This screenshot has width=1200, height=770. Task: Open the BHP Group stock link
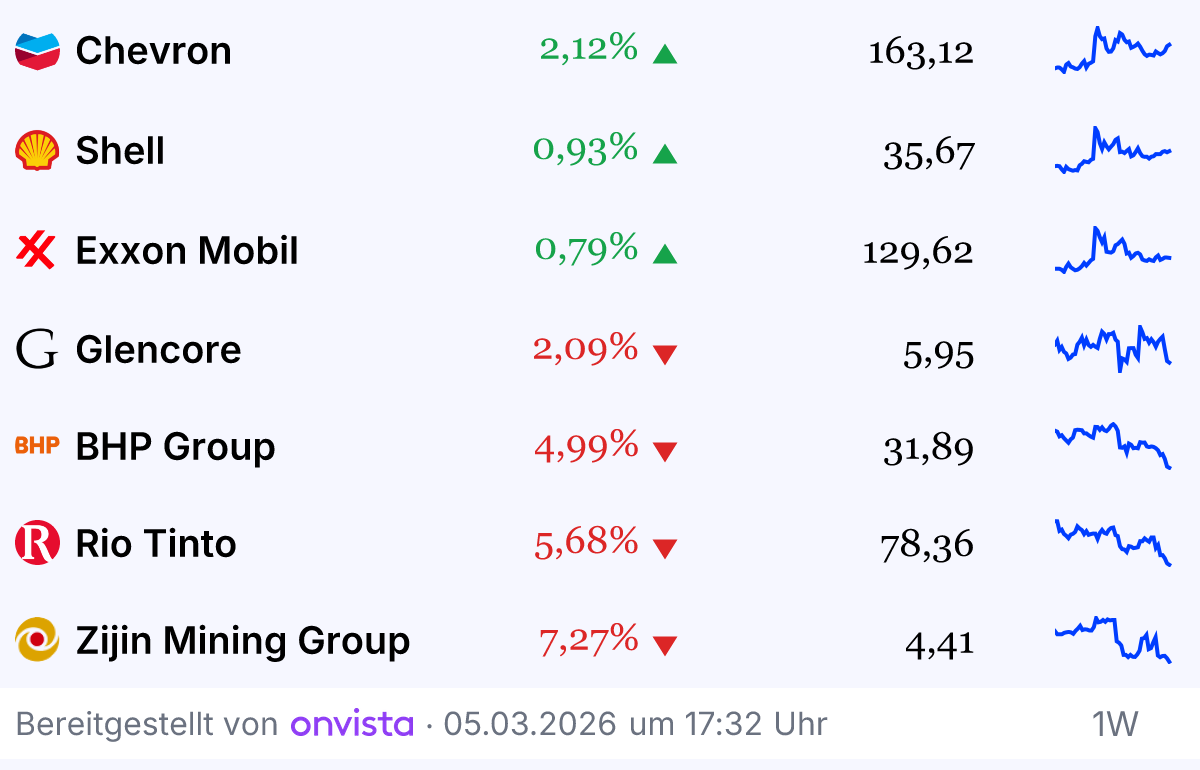point(175,446)
